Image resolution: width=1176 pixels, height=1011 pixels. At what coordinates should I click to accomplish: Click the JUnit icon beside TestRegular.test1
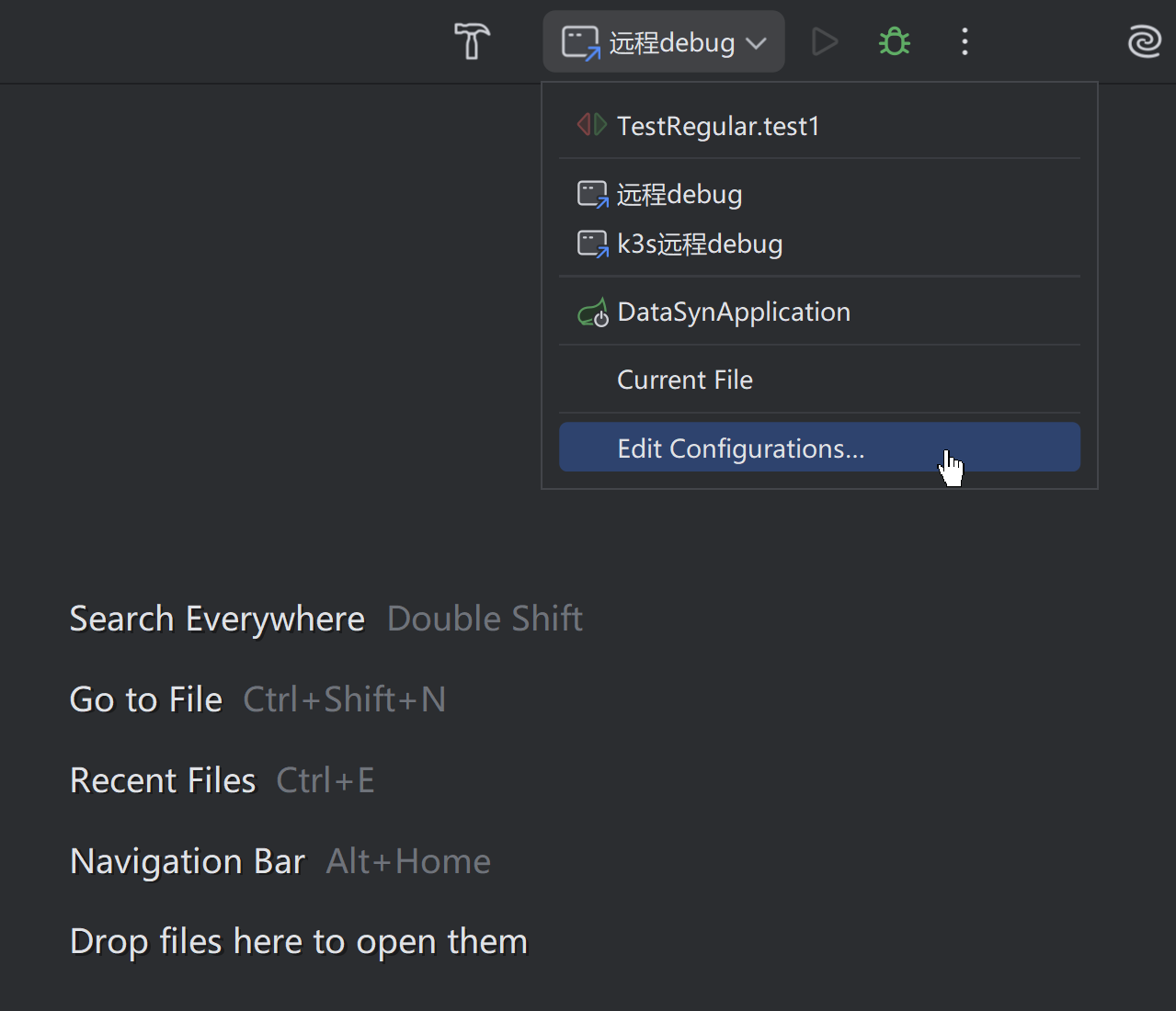click(591, 125)
